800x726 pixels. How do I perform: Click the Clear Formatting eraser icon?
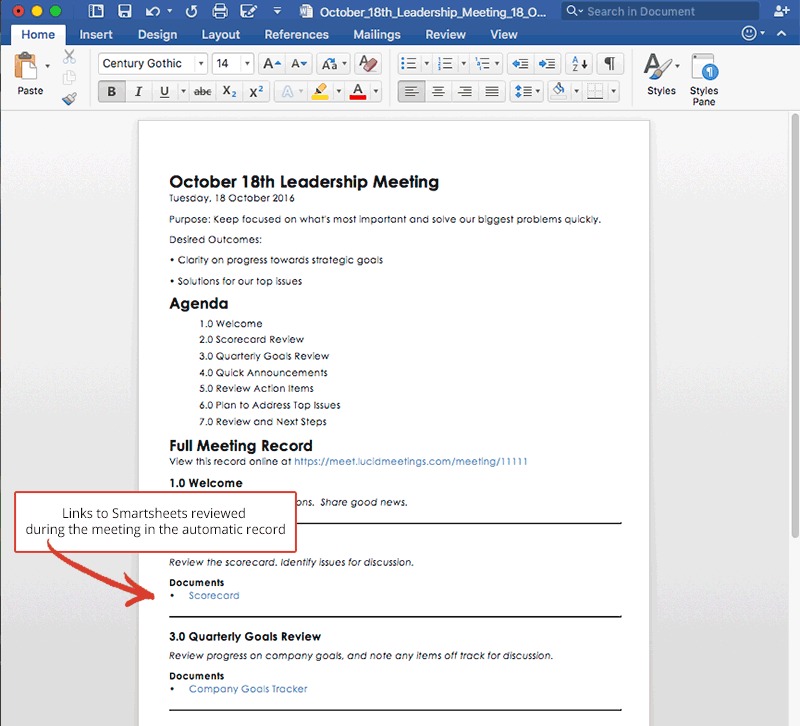click(367, 63)
